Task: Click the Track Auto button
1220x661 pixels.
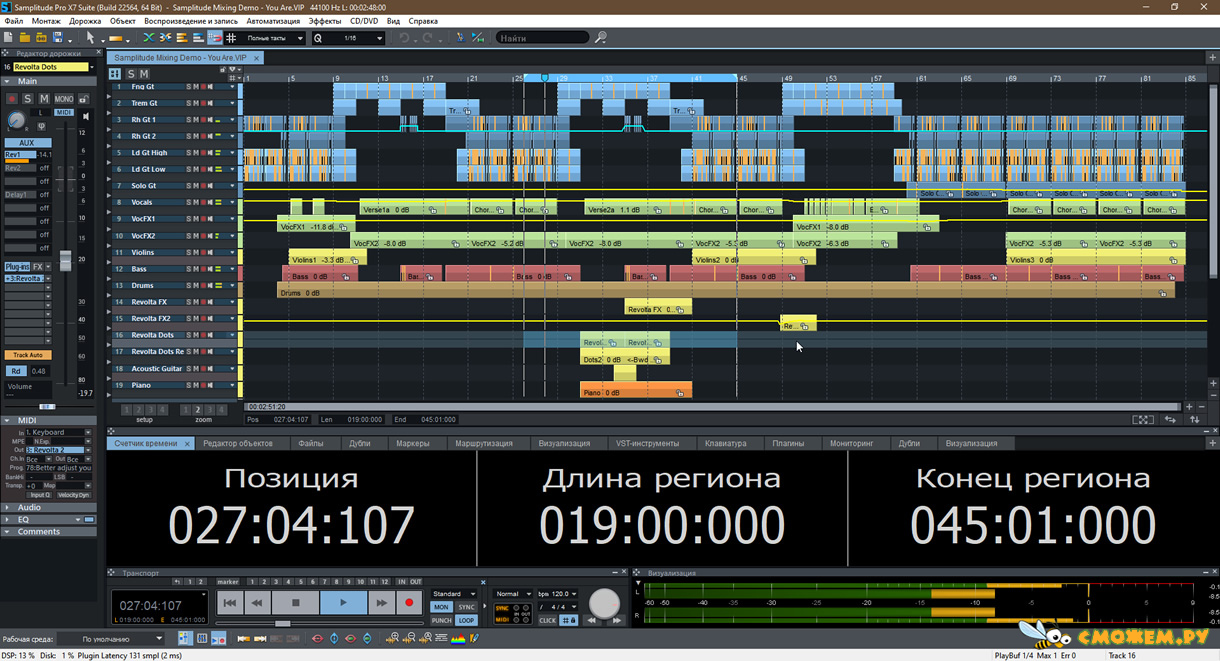Action: tap(27, 355)
